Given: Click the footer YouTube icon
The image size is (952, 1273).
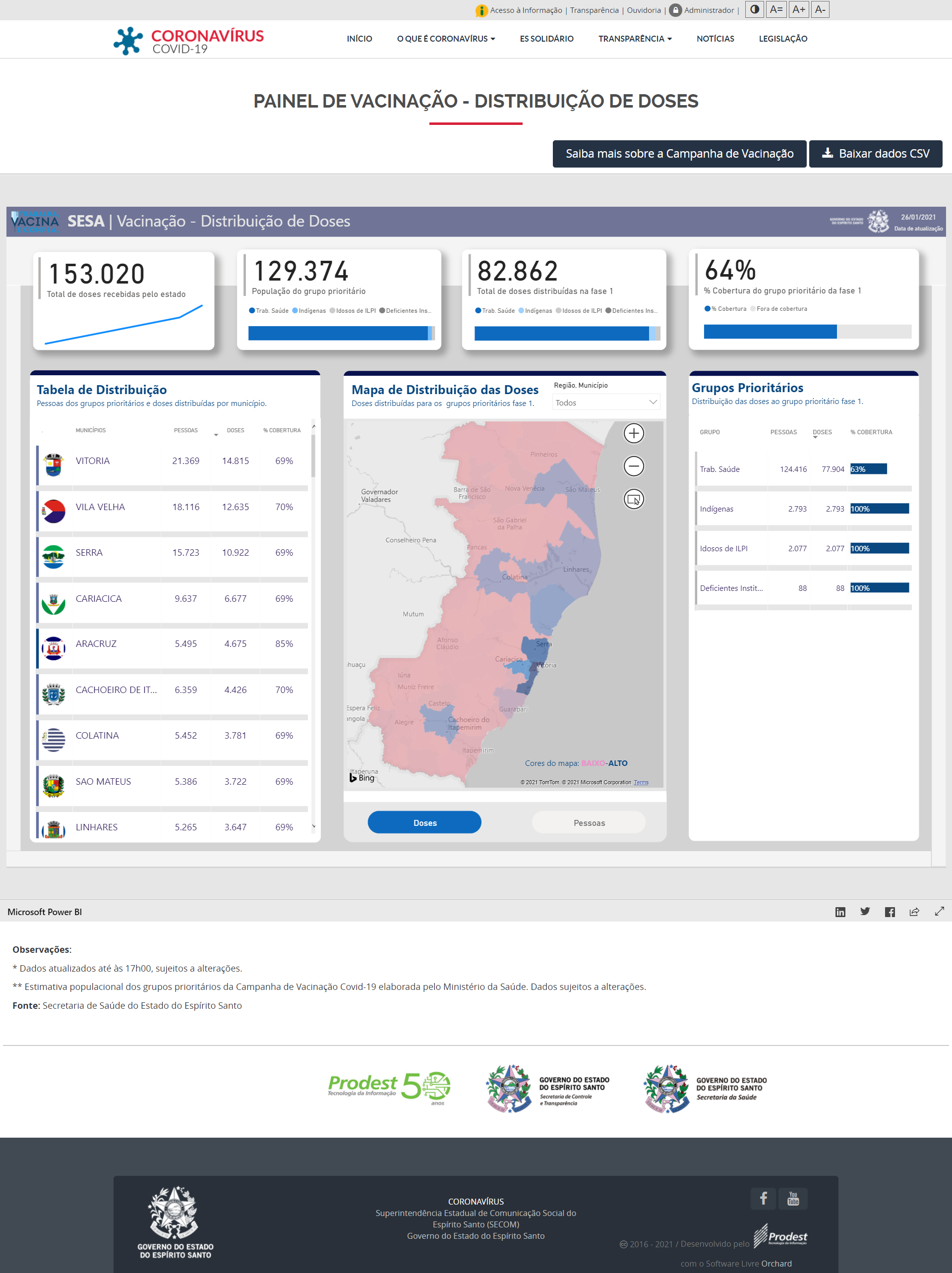Looking at the screenshot, I should tap(792, 1199).
